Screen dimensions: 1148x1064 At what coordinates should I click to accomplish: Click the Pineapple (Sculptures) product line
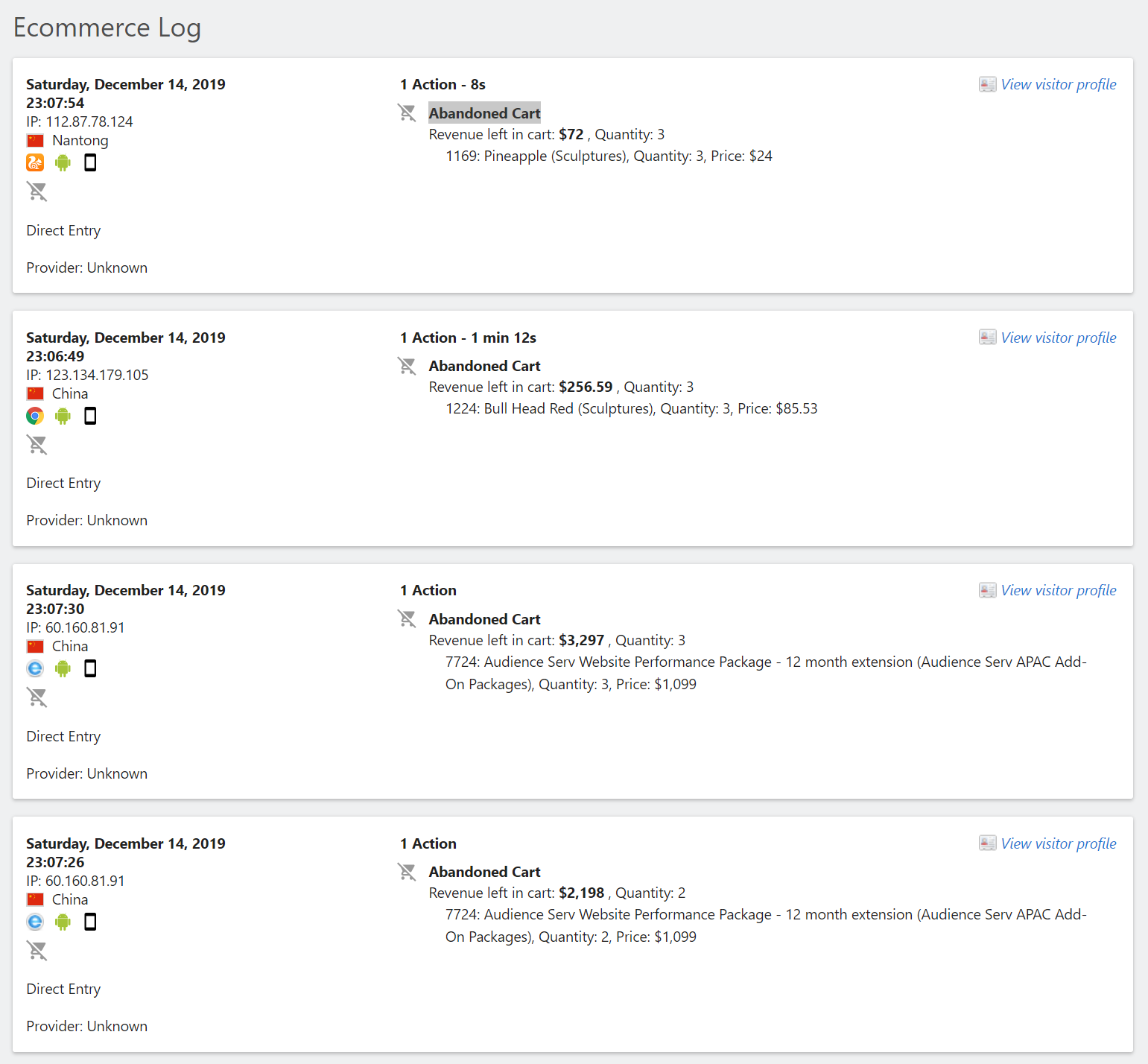pyautogui.click(x=609, y=156)
